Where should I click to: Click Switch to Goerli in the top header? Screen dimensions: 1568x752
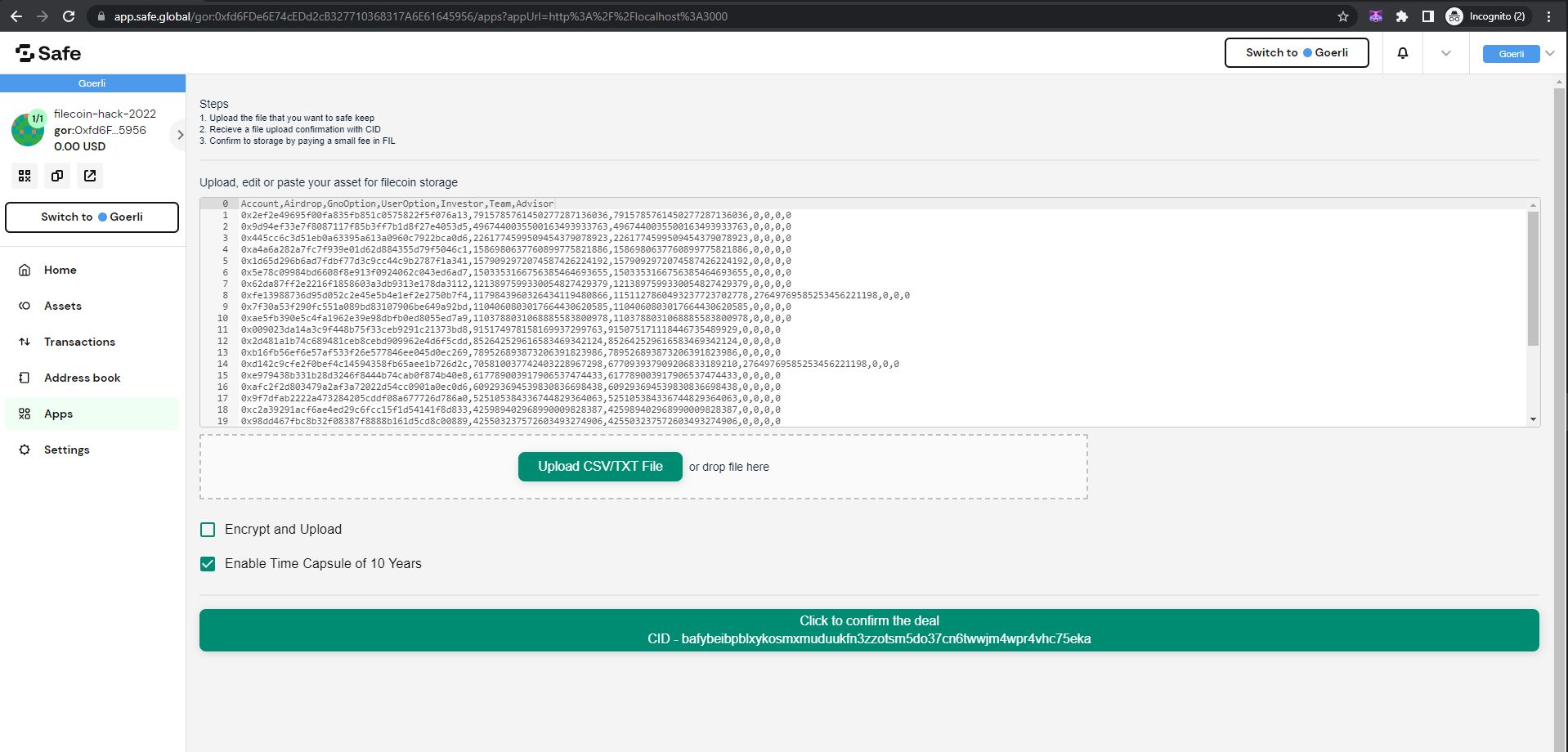click(x=1297, y=52)
